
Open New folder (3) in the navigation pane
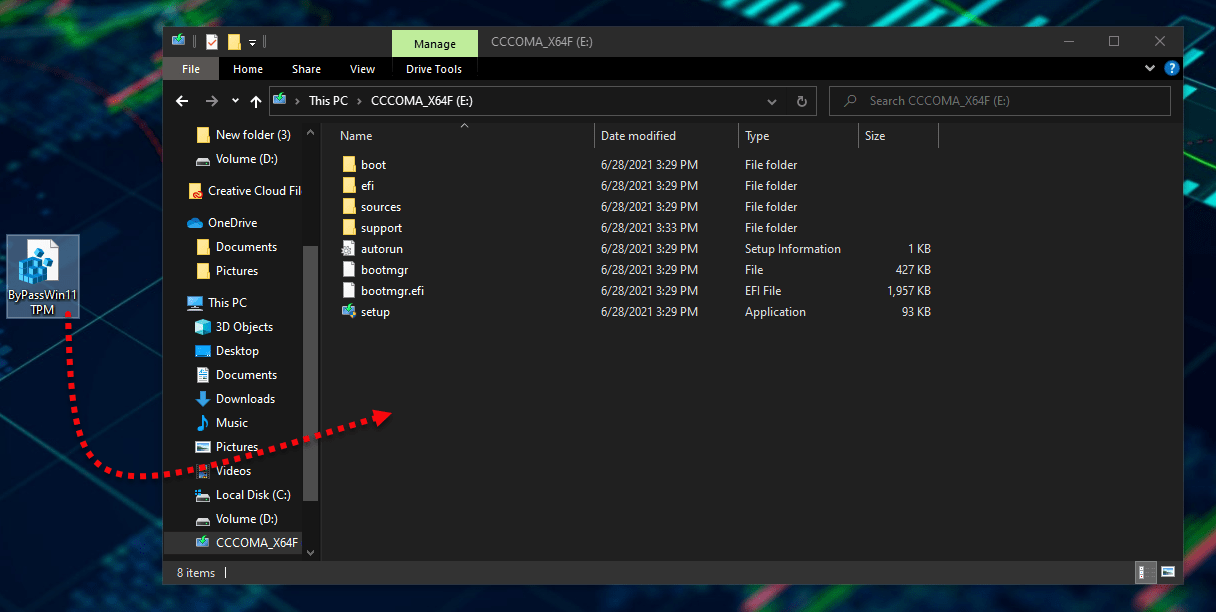point(253,135)
